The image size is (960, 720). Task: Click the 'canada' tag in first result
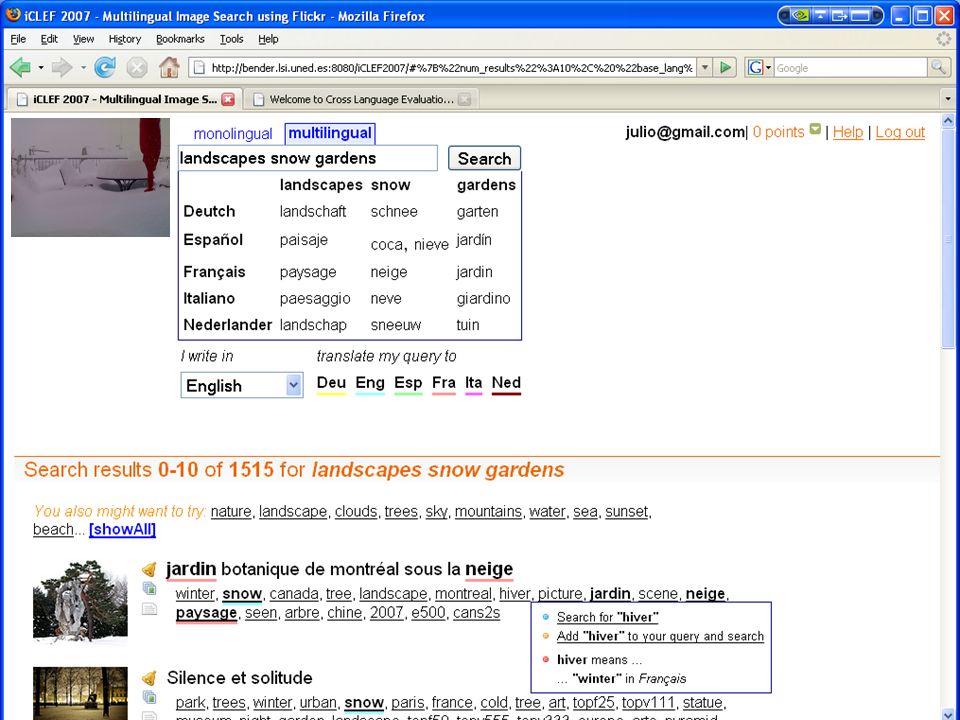click(x=294, y=594)
